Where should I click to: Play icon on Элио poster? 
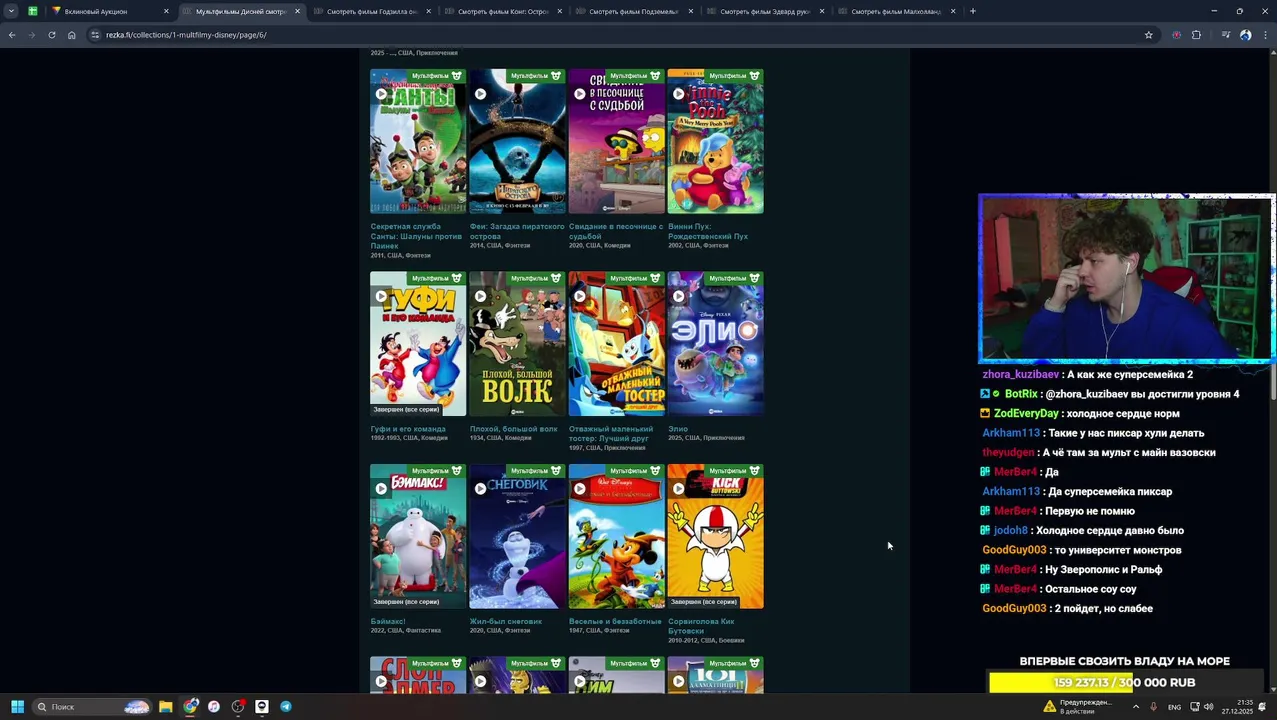coord(678,296)
